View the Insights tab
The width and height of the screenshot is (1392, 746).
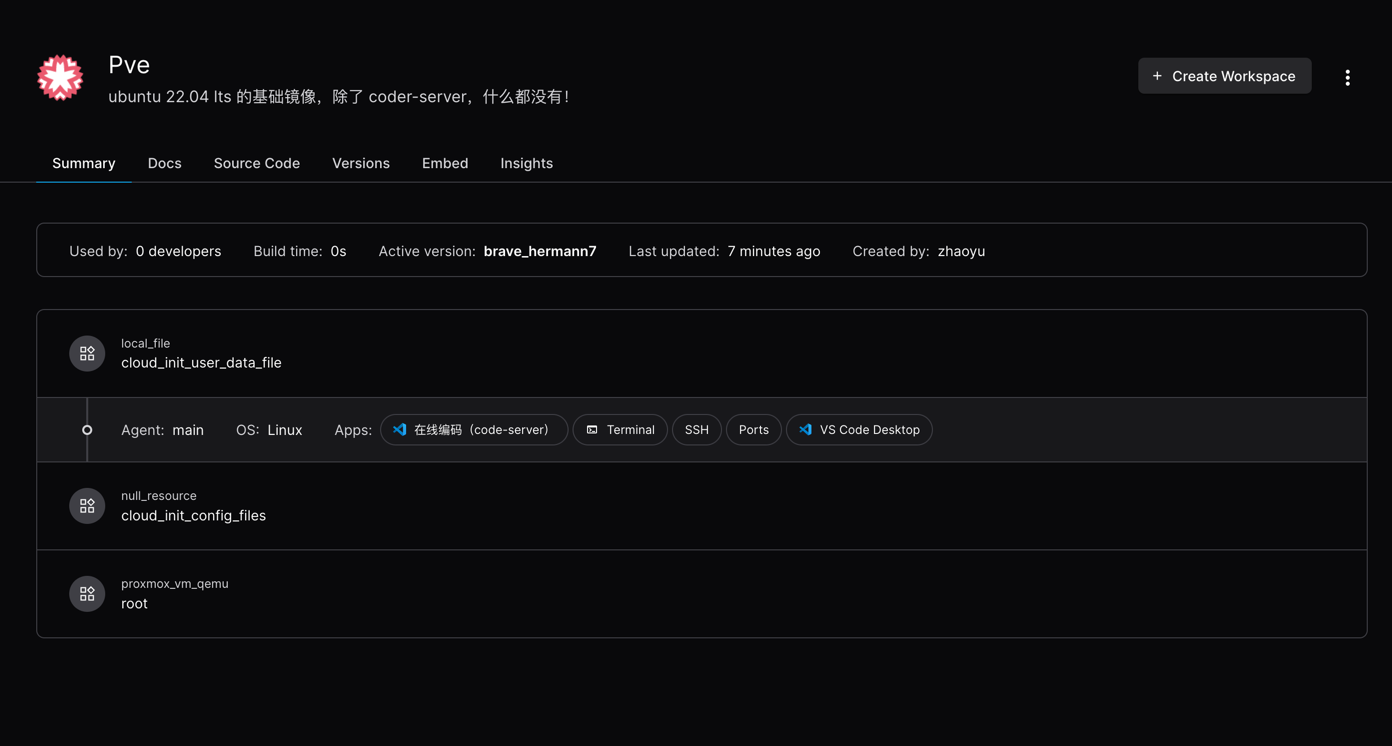coord(526,163)
